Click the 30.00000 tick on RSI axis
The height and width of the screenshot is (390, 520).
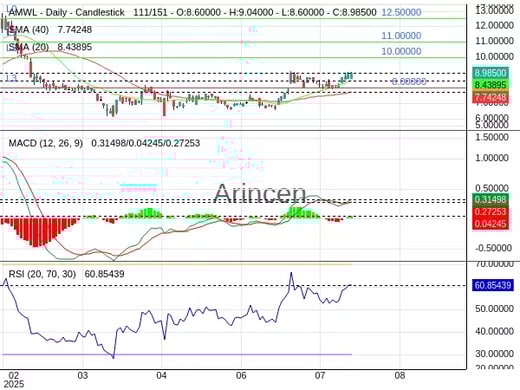click(x=494, y=354)
